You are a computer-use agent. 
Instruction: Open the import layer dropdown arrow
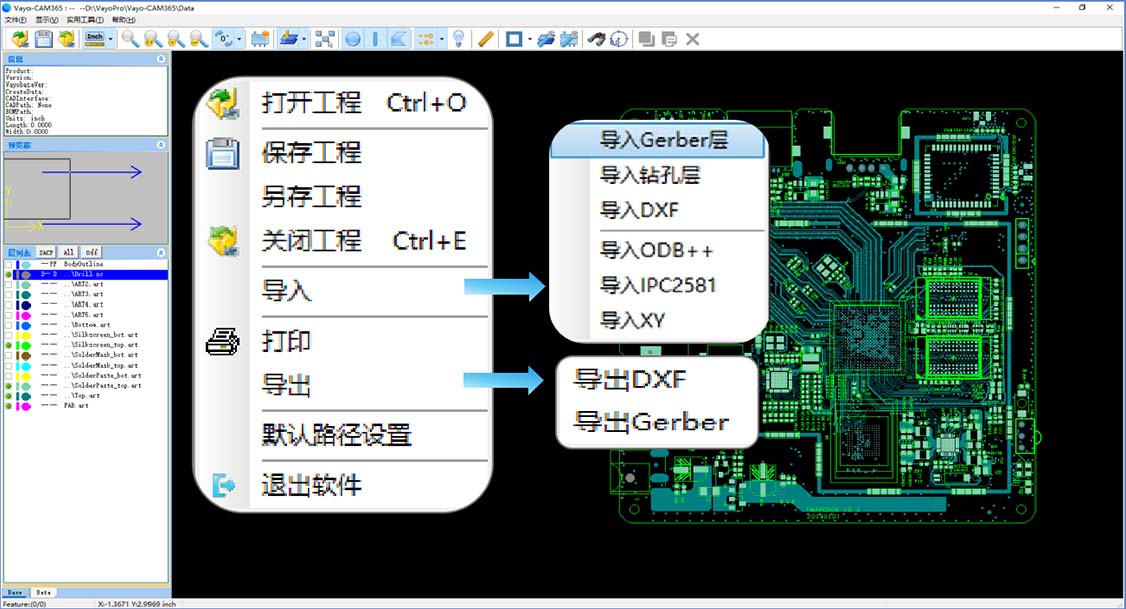coord(304,39)
